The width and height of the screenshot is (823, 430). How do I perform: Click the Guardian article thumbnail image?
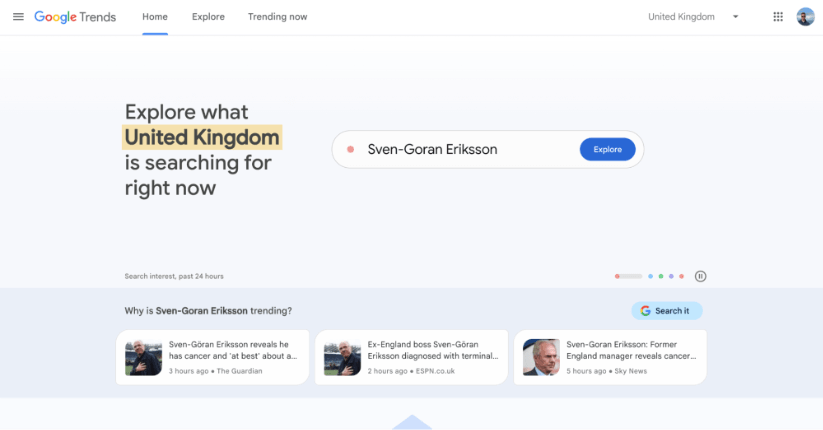click(x=143, y=357)
